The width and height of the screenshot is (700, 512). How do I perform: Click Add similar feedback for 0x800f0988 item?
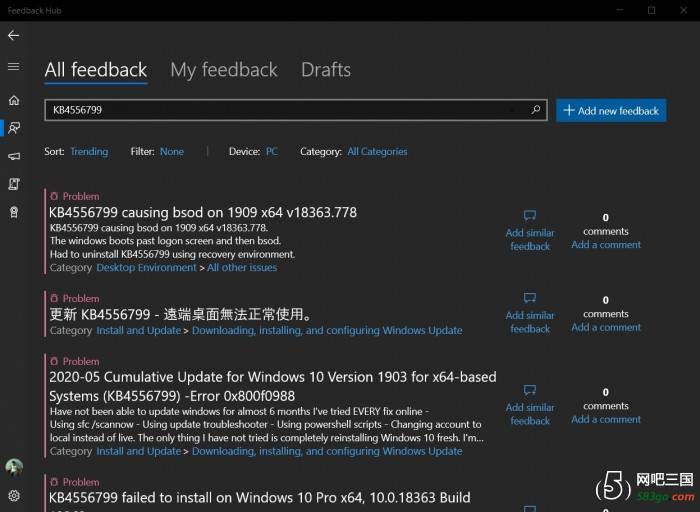tap(530, 414)
